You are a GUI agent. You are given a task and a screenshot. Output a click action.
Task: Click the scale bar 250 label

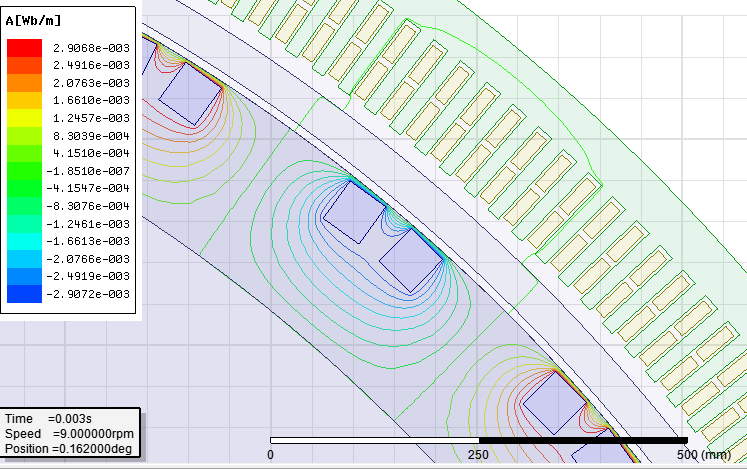(x=478, y=455)
